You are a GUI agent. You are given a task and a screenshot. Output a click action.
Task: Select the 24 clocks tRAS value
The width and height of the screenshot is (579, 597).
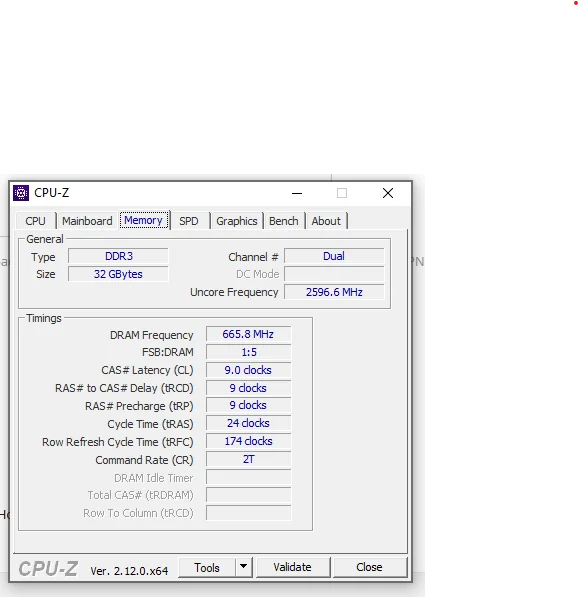[249, 423]
